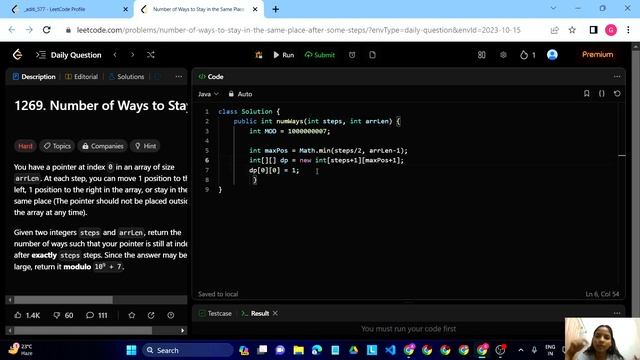Go to next question arrow

click(133, 55)
